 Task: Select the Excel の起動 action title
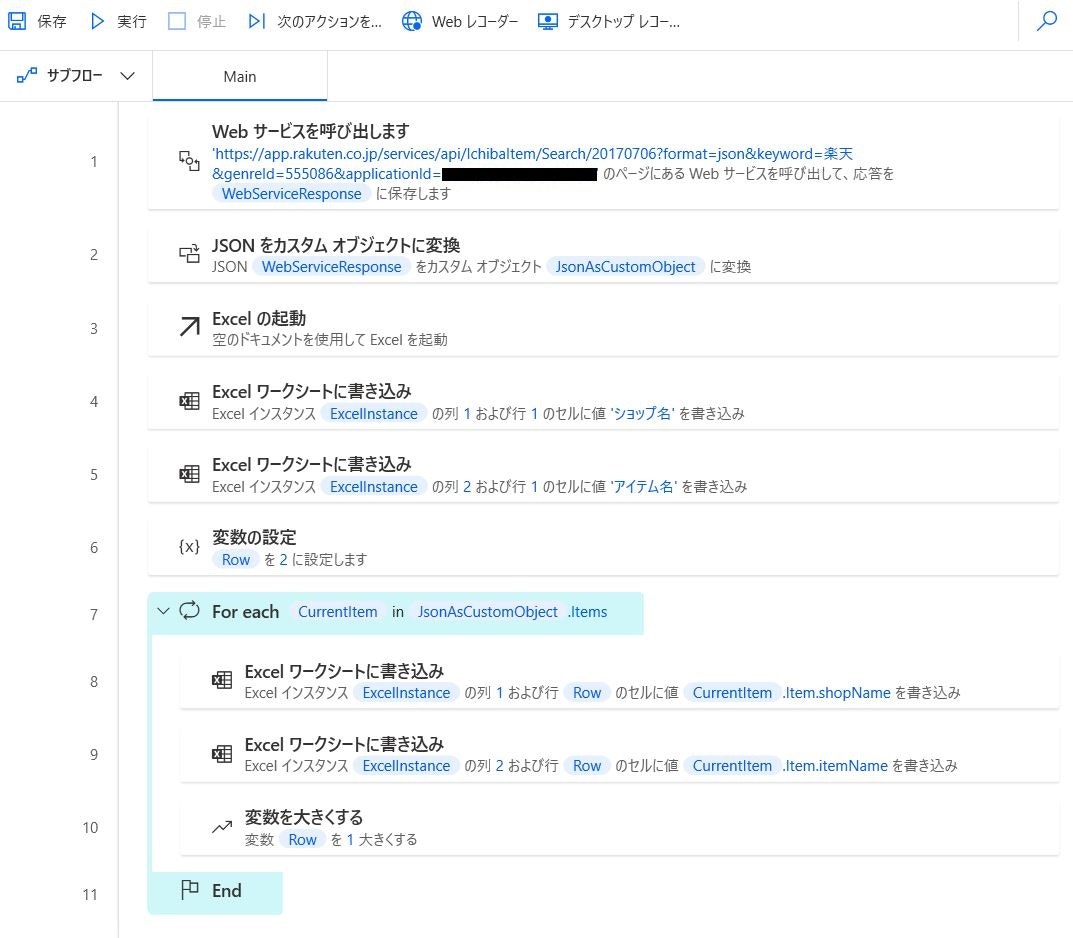pos(259,319)
